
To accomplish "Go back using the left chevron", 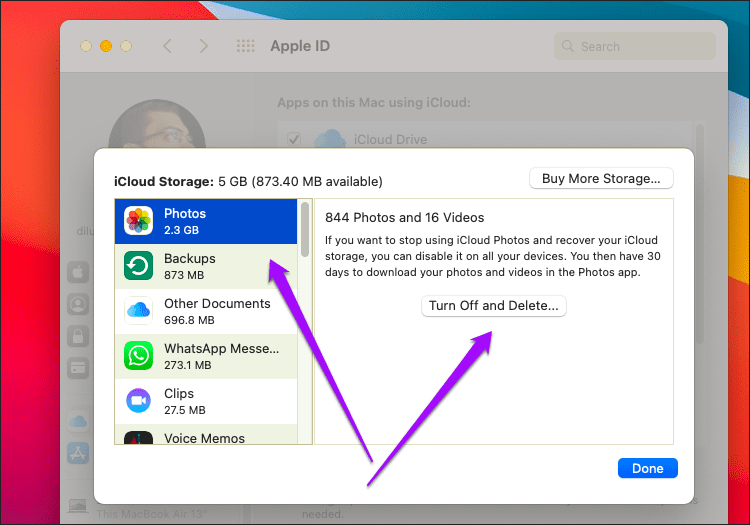I will 167,46.
